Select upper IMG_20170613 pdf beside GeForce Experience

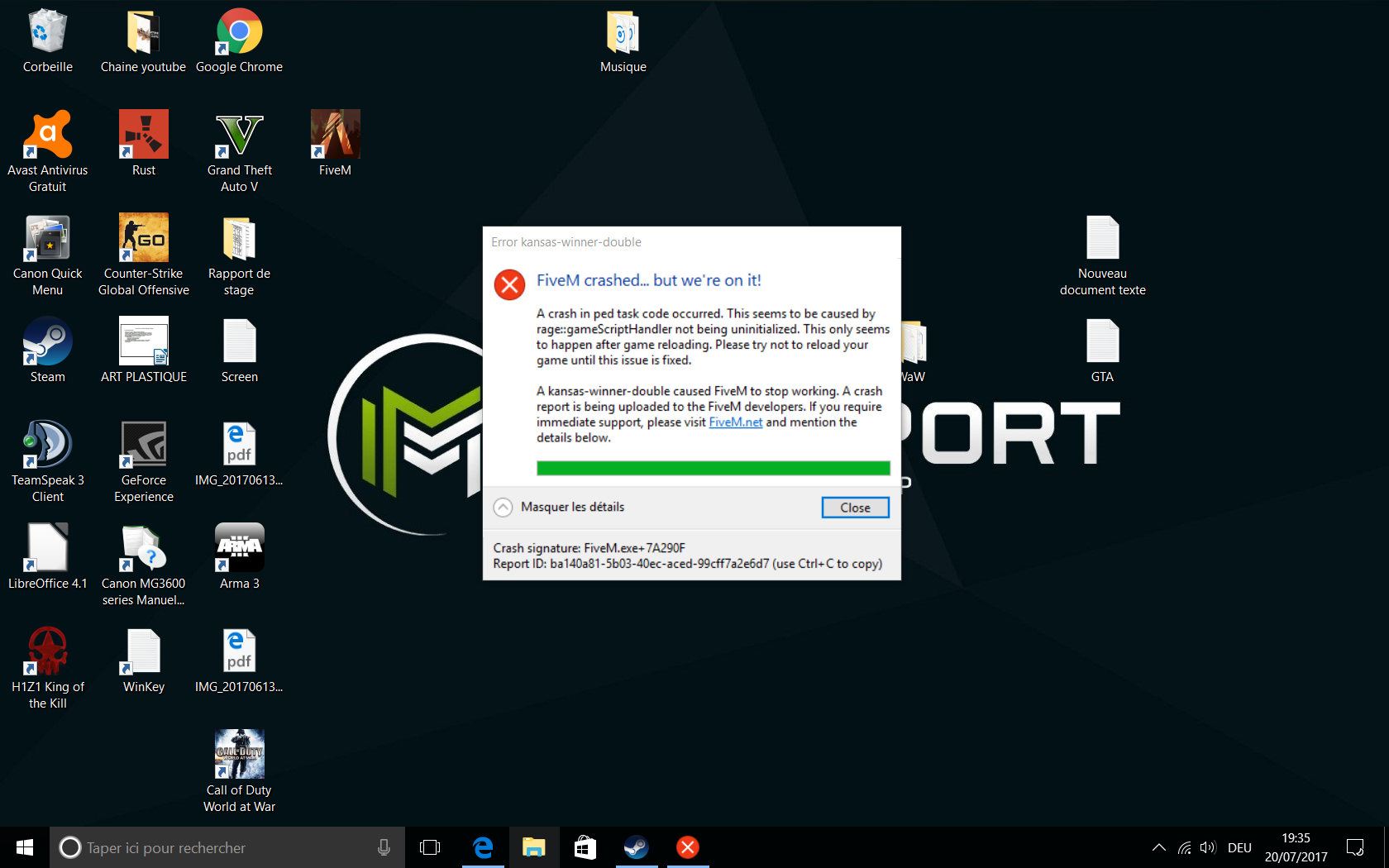click(239, 454)
